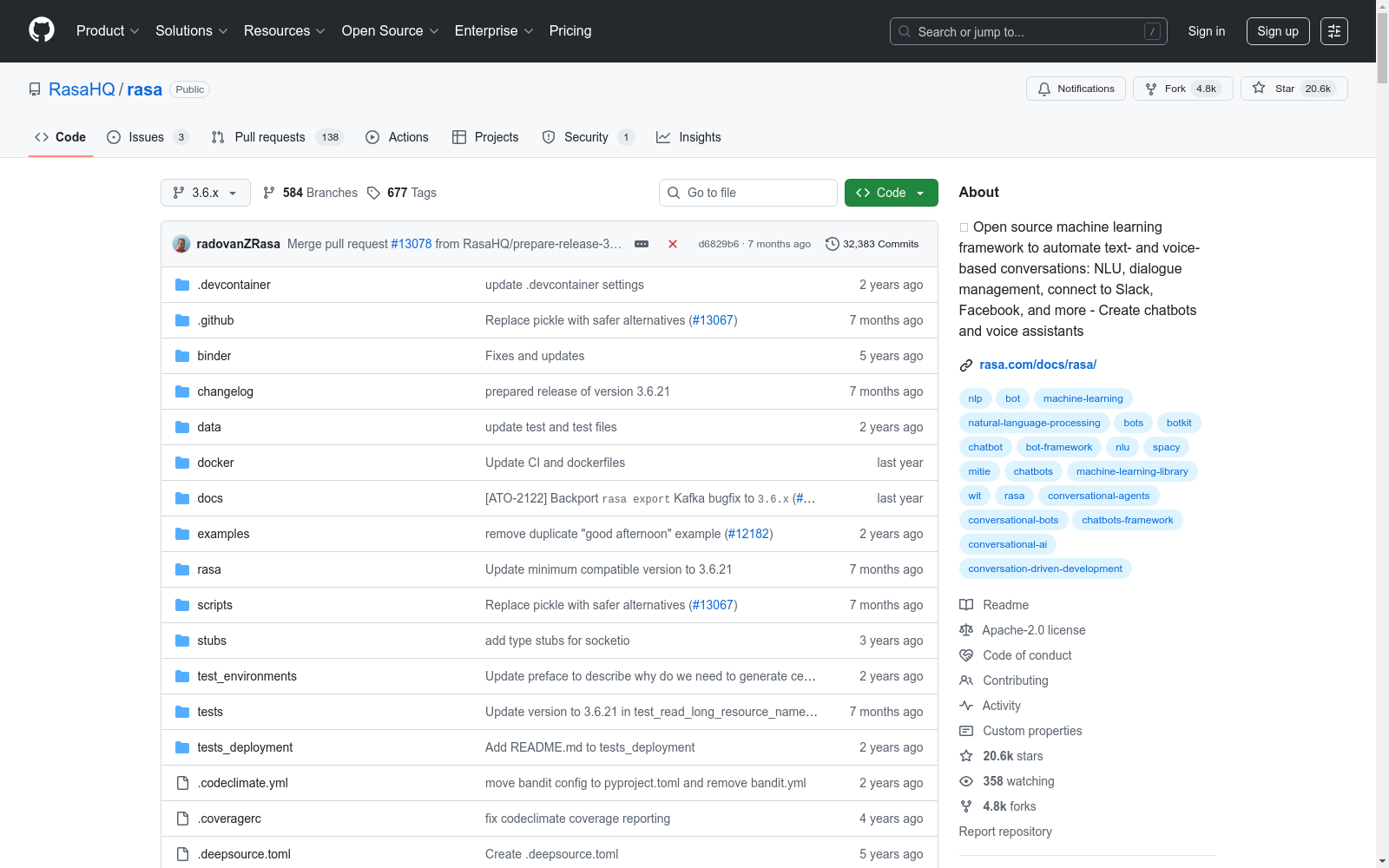The height and width of the screenshot is (868, 1389).
Task: Click the Contributing link
Action: (1016, 681)
